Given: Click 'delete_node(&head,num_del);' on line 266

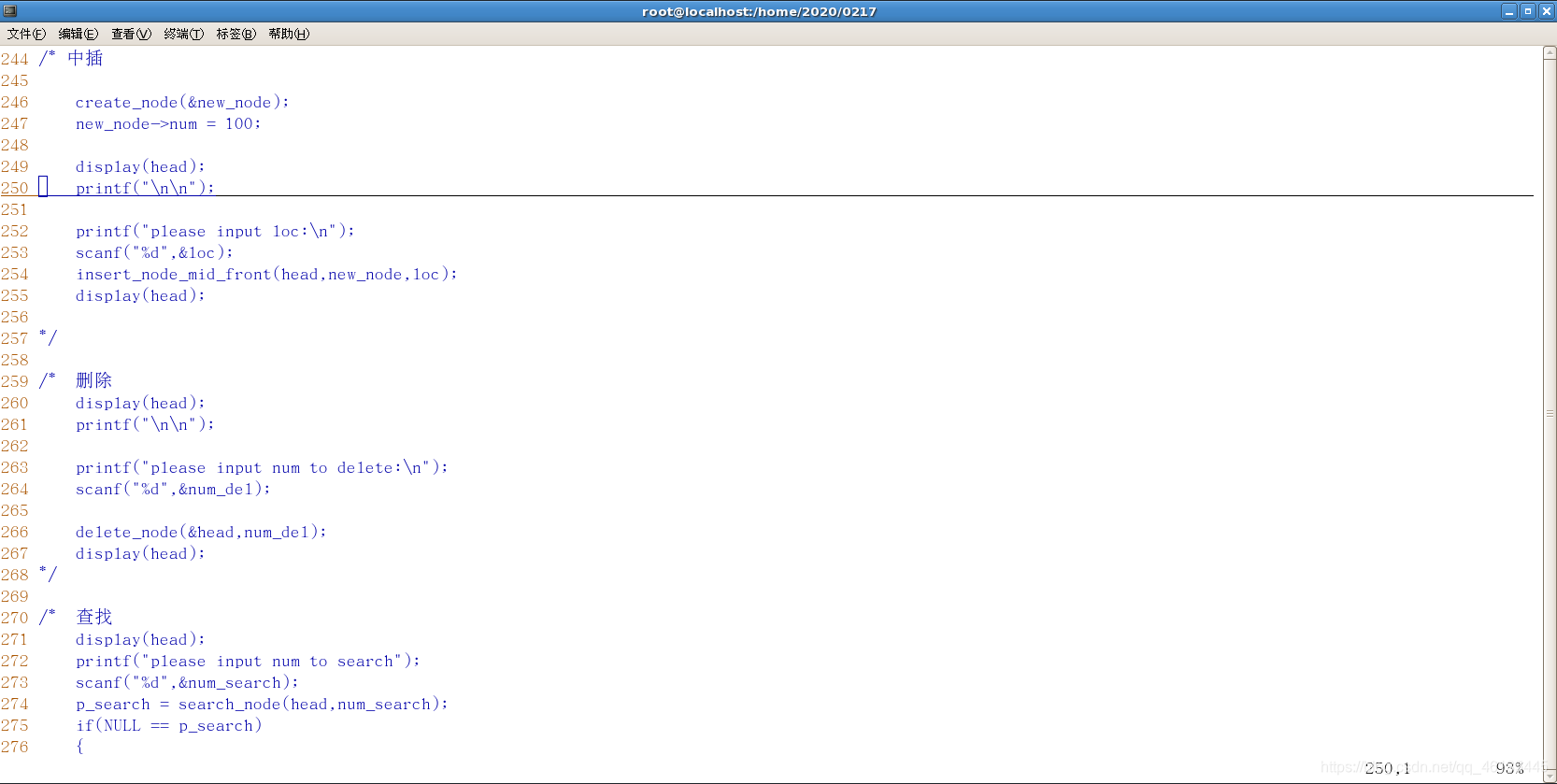Looking at the screenshot, I should point(201,532).
